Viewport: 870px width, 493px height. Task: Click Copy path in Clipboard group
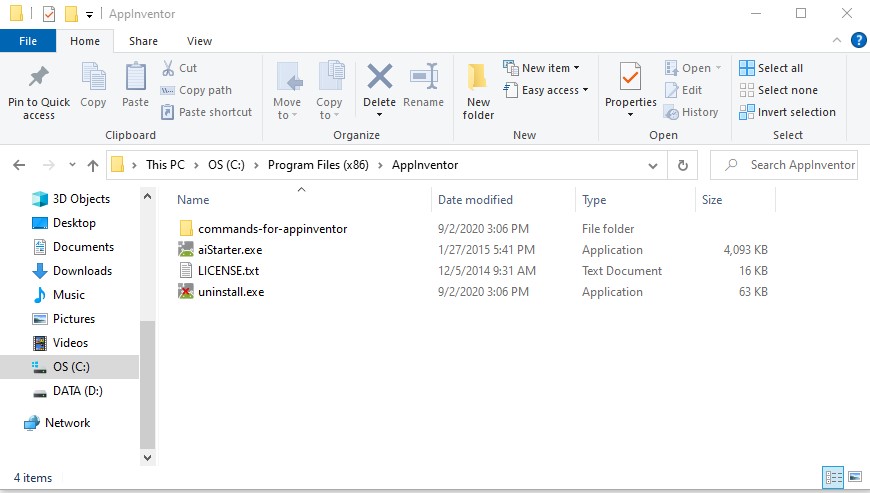[x=196, y=90]
